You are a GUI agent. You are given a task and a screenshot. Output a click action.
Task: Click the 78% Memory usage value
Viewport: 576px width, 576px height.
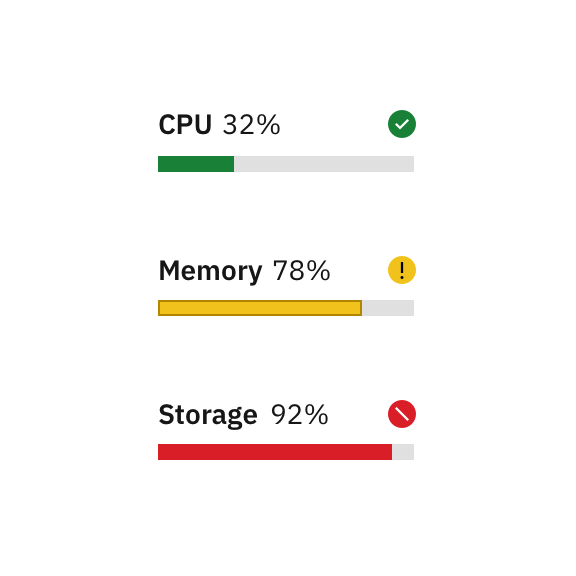tap(302, 271)
